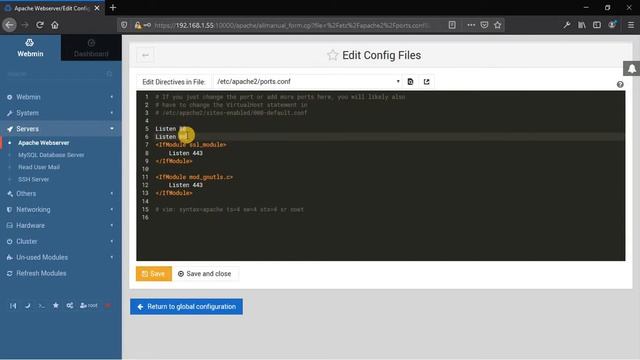Open Firefox reader view icon
The image size is (640, 360).
[x=452, y=25]
